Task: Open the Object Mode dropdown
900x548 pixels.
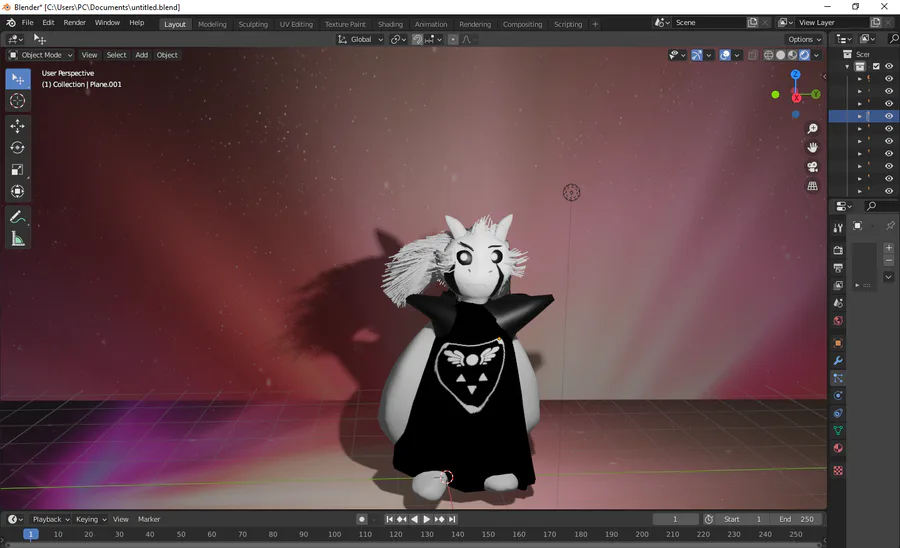Action: point(41,55)
